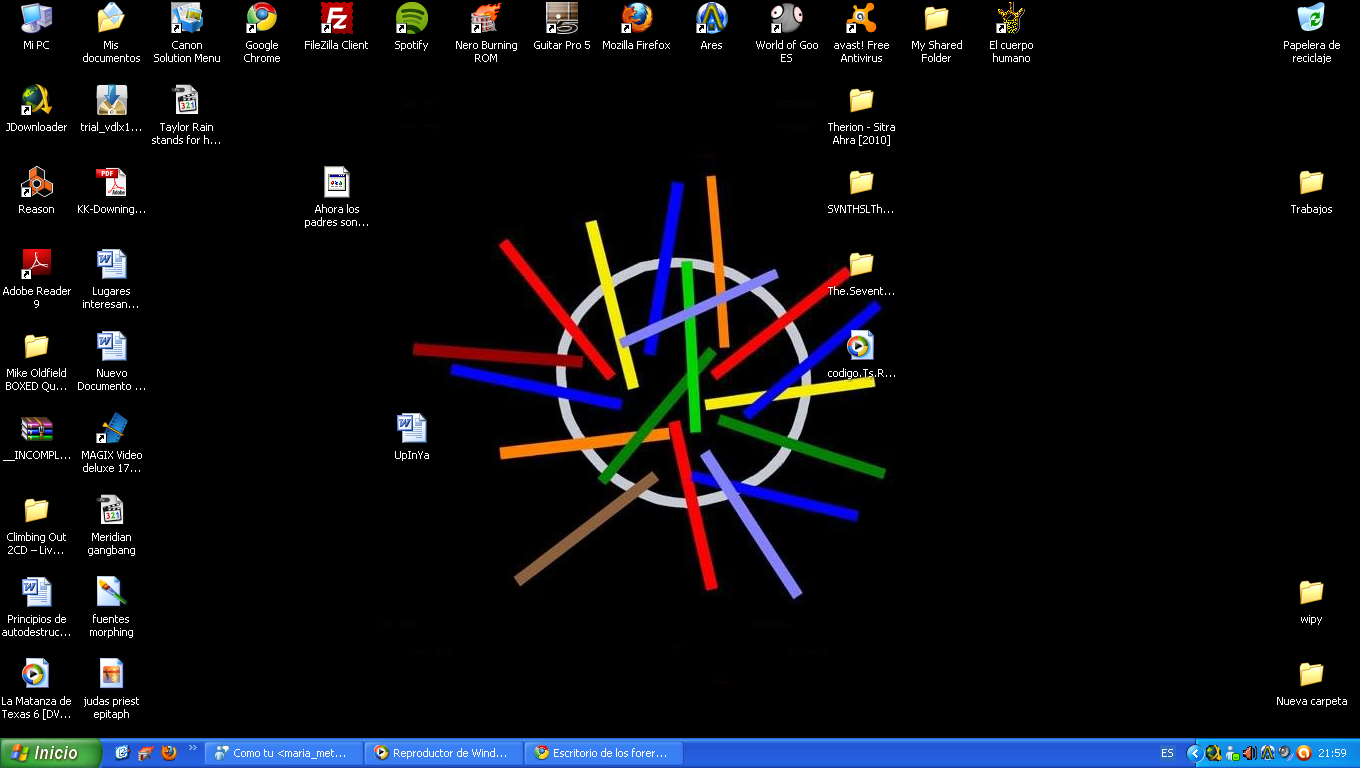Open the SVNTHSLTh folder
1360x768 pixels.
(x=861, y=192)
